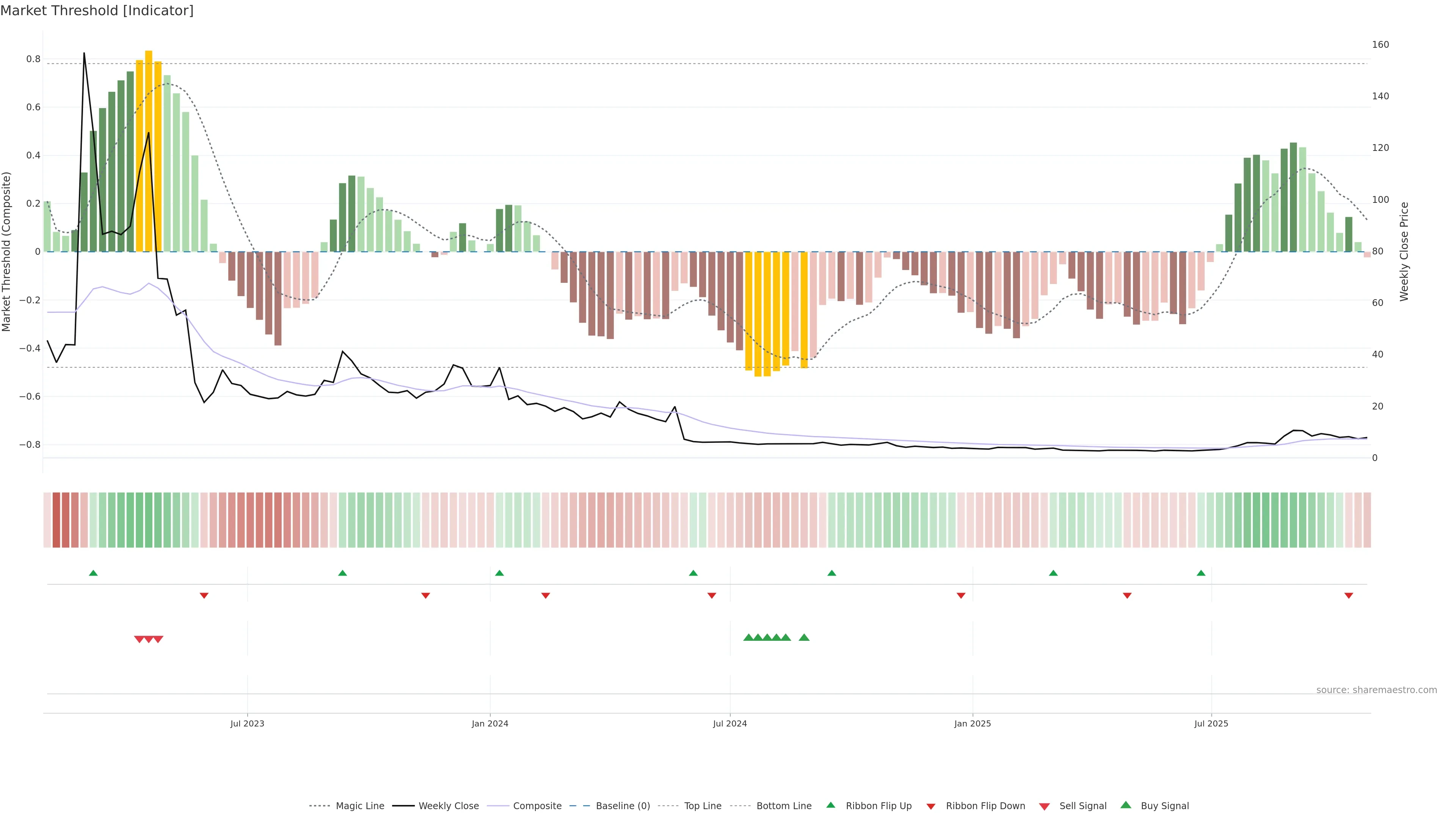Click the Sell Signal legend icon
This screenshot has width=1456, height=819.
[x=1045, y=806]
